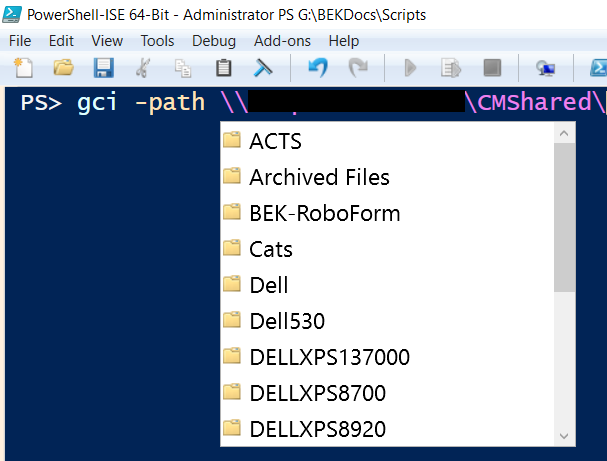
Task: Select DELLXPS8700 in the IntelliSense list
Action: [317, 393]
